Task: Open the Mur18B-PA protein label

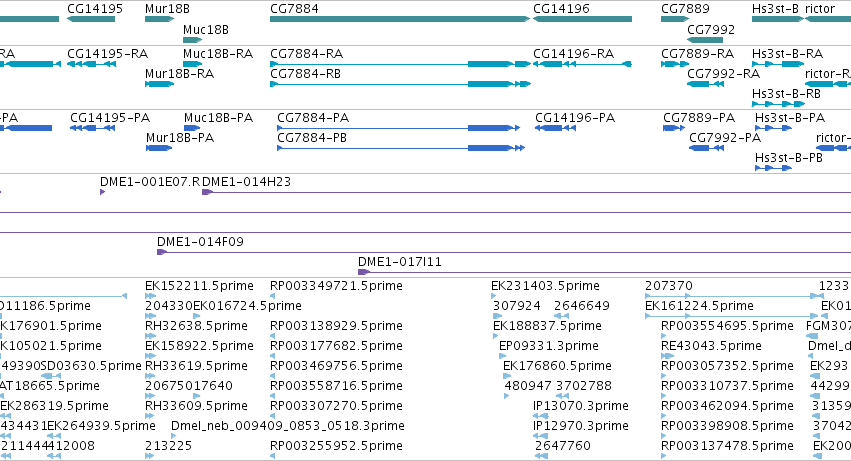Action: [x=180, y=138]
